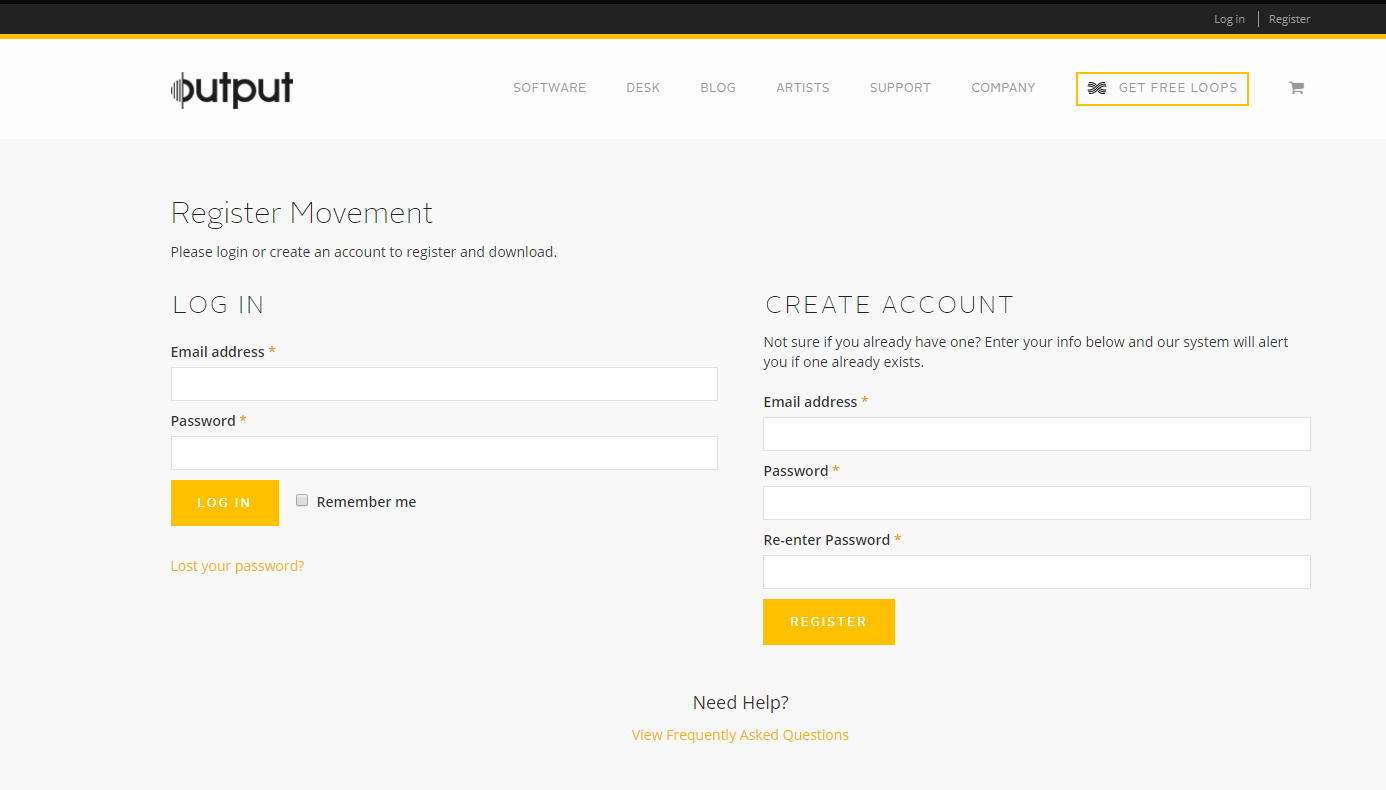Focus the Log In password field
Image resolution: width=1386 pixels, height=790 pixels.
pyautogui.click(x=444, y=453)
